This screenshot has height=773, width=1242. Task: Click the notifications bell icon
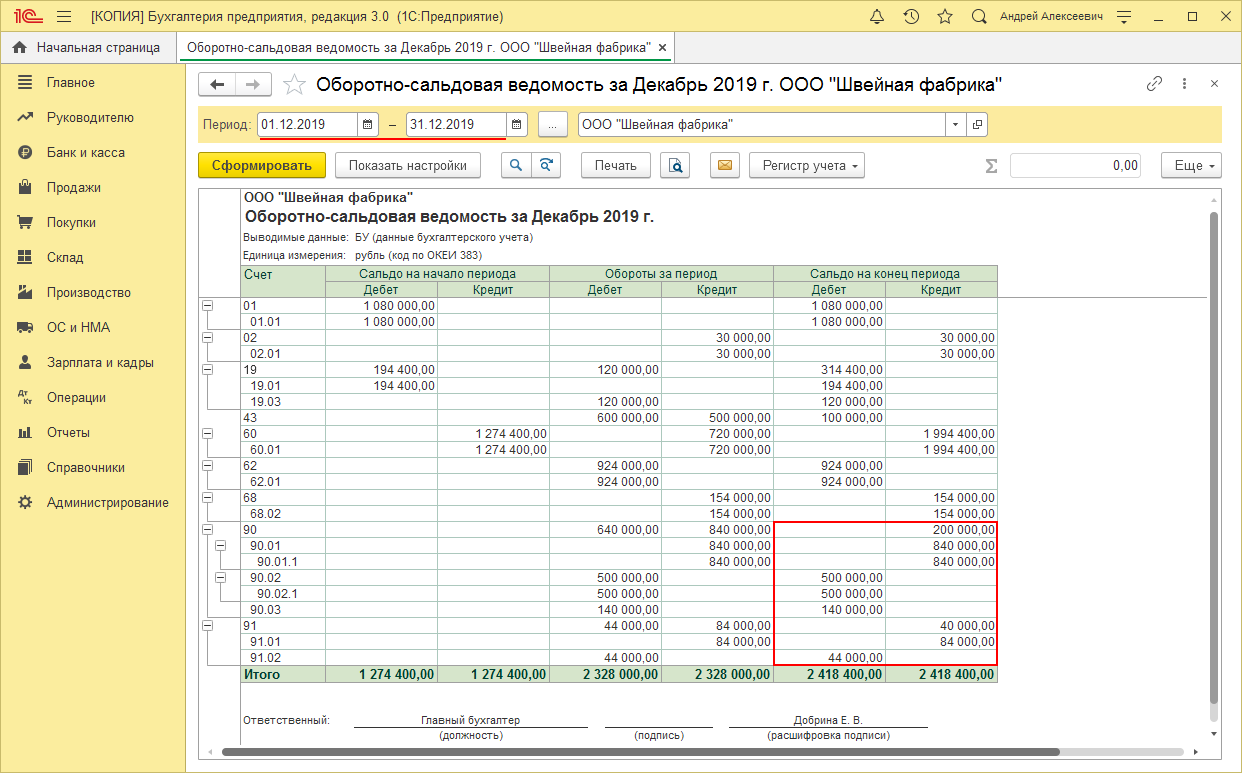click(x=877, y=17)
